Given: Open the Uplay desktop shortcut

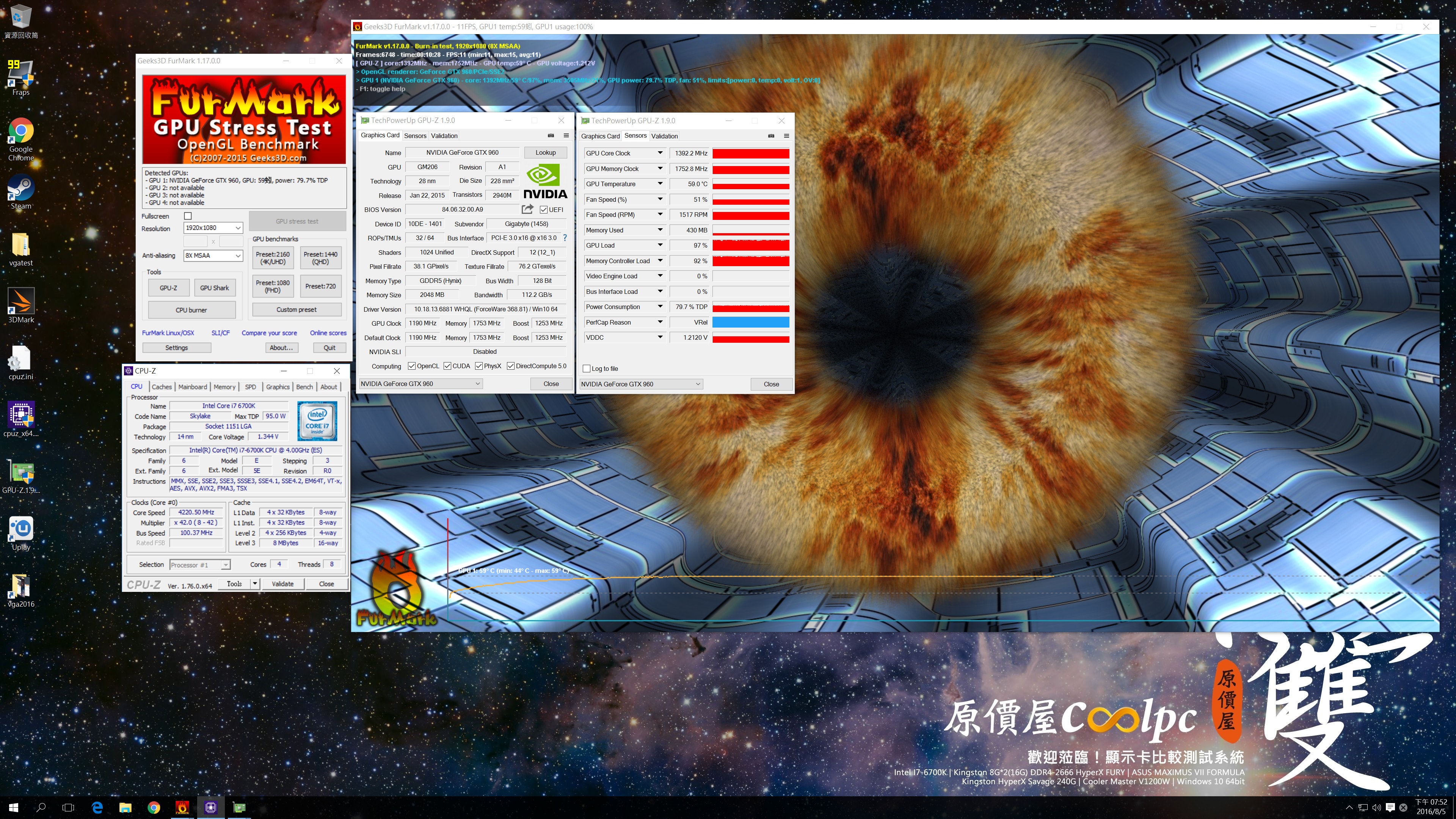Looking at the screenshot, I should pyautogui.click(x=21, y=533).
